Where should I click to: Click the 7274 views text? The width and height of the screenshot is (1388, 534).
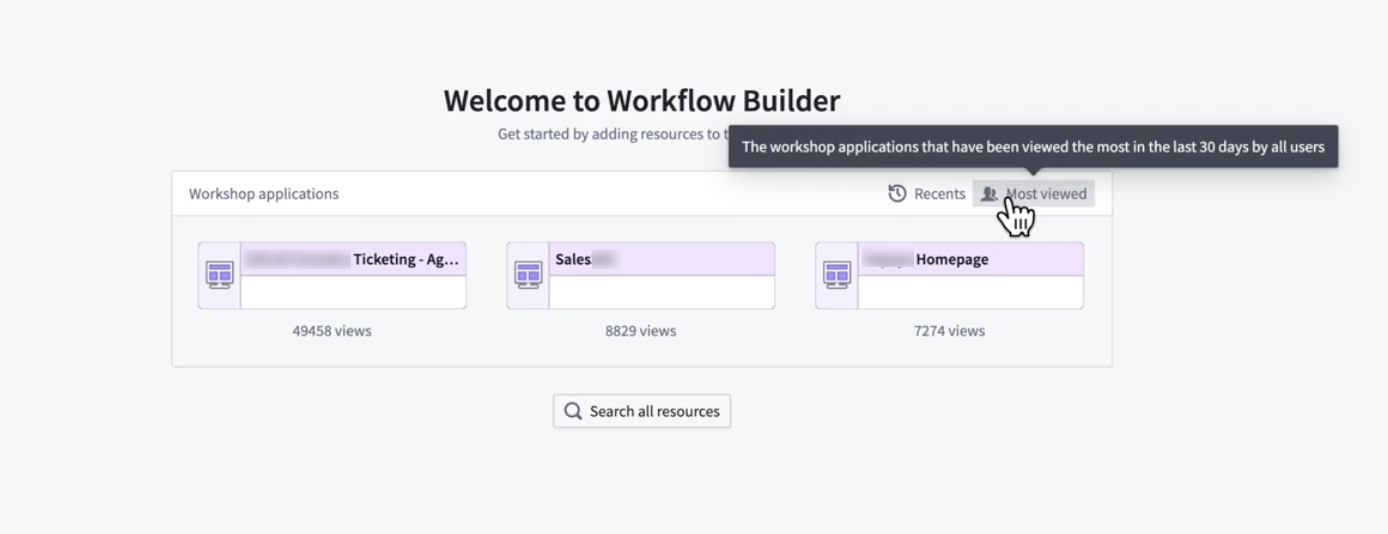point(949,331)
